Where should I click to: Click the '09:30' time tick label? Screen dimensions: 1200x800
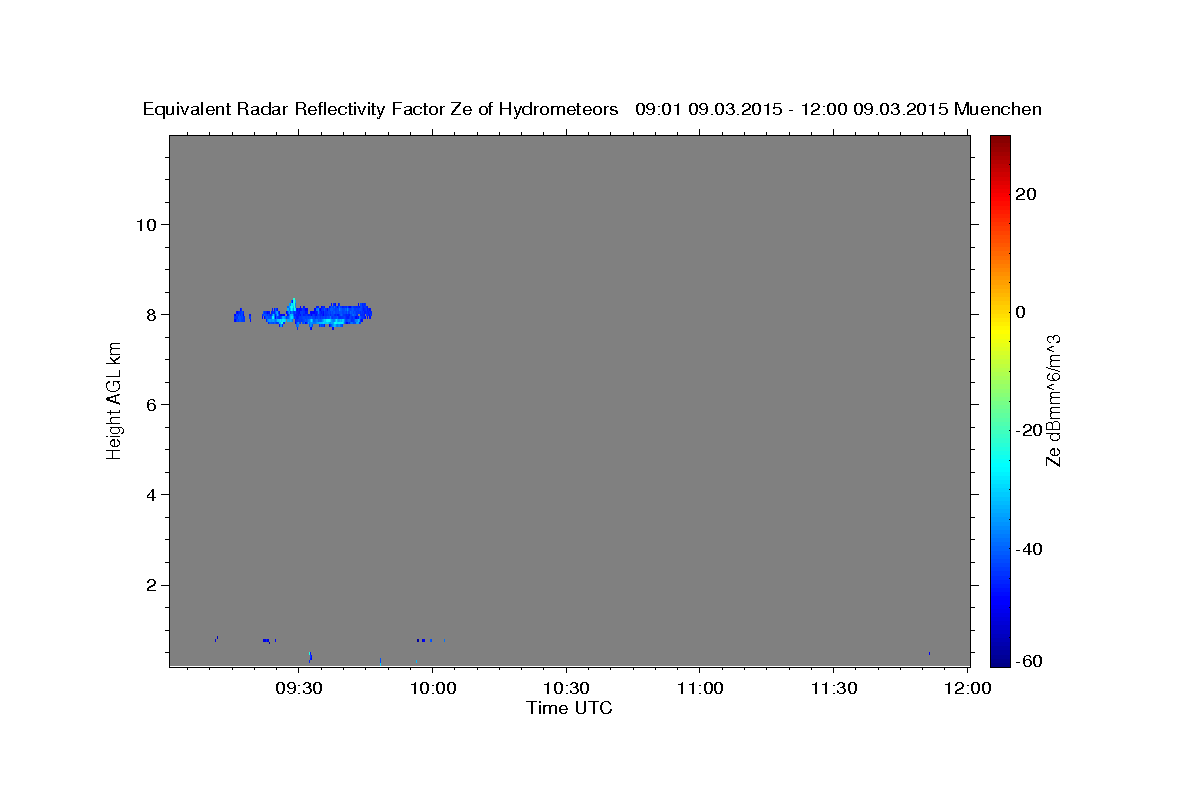[299, 689]
